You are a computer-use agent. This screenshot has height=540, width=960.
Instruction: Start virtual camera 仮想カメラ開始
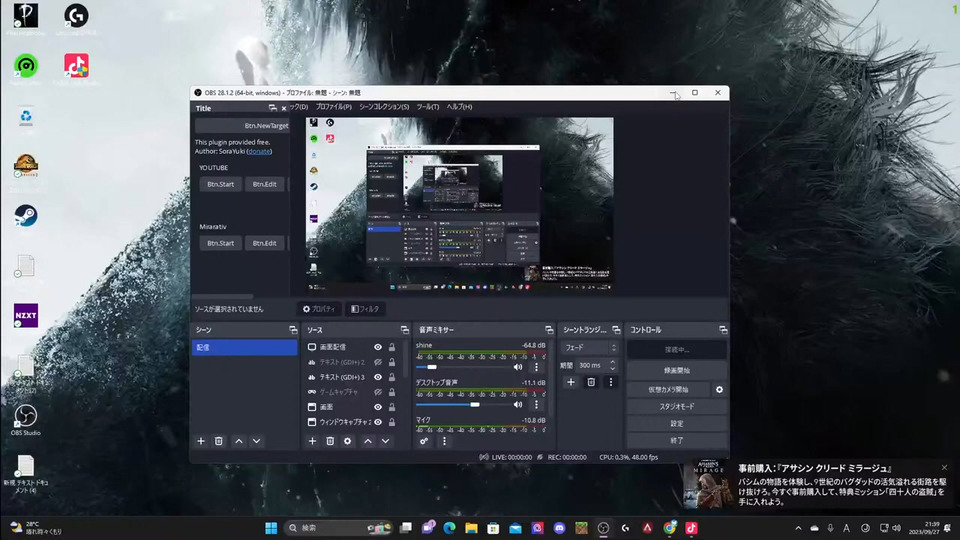[669, 389]
